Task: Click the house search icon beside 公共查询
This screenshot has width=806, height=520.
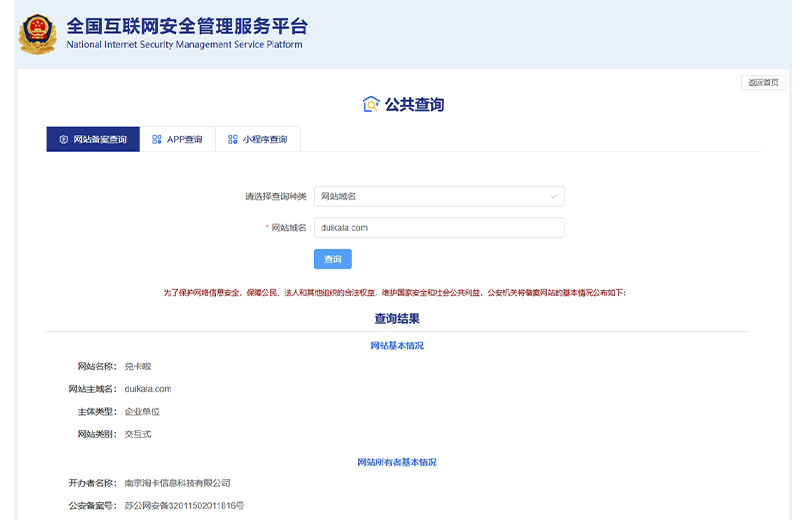Action: pos(371,104)
